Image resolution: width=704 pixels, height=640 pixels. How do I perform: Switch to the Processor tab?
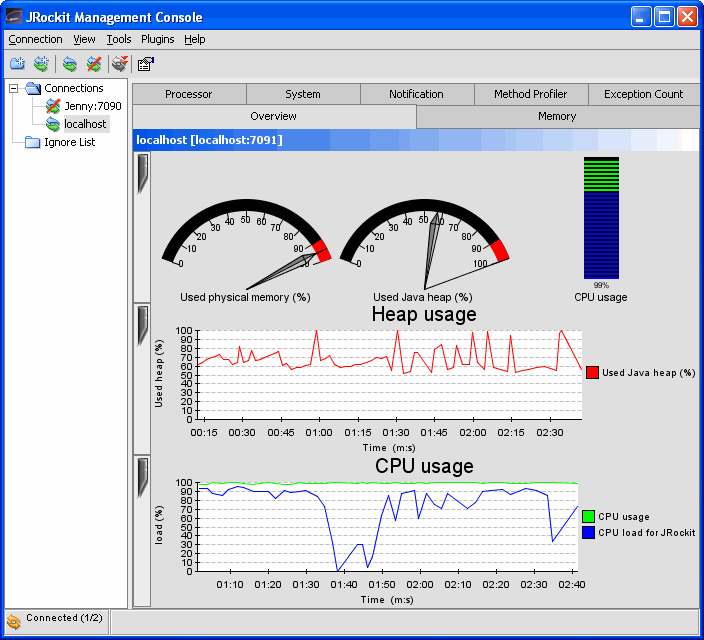[x=189, y=94]
